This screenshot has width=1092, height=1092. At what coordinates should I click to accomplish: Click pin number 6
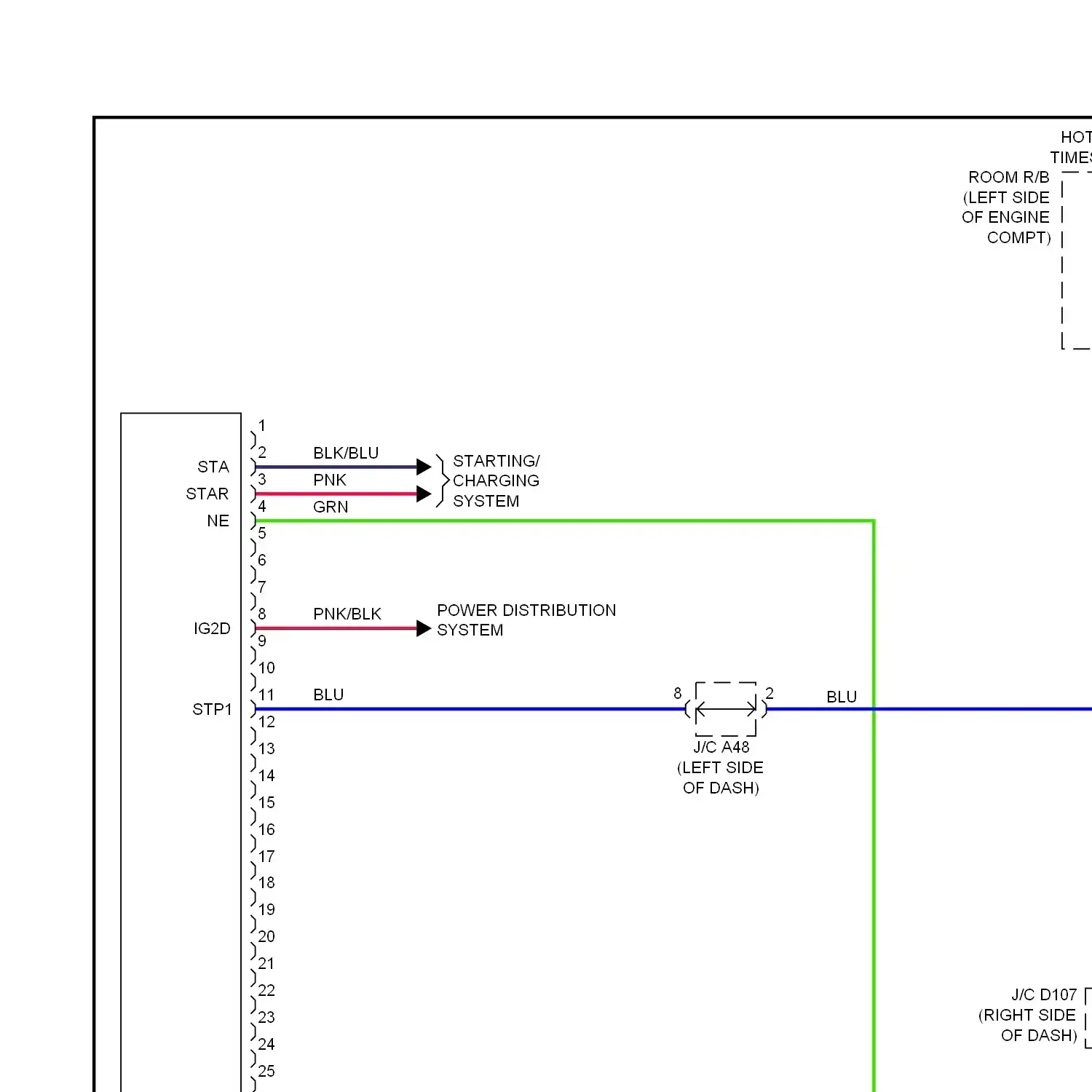(x=262, y=560)
